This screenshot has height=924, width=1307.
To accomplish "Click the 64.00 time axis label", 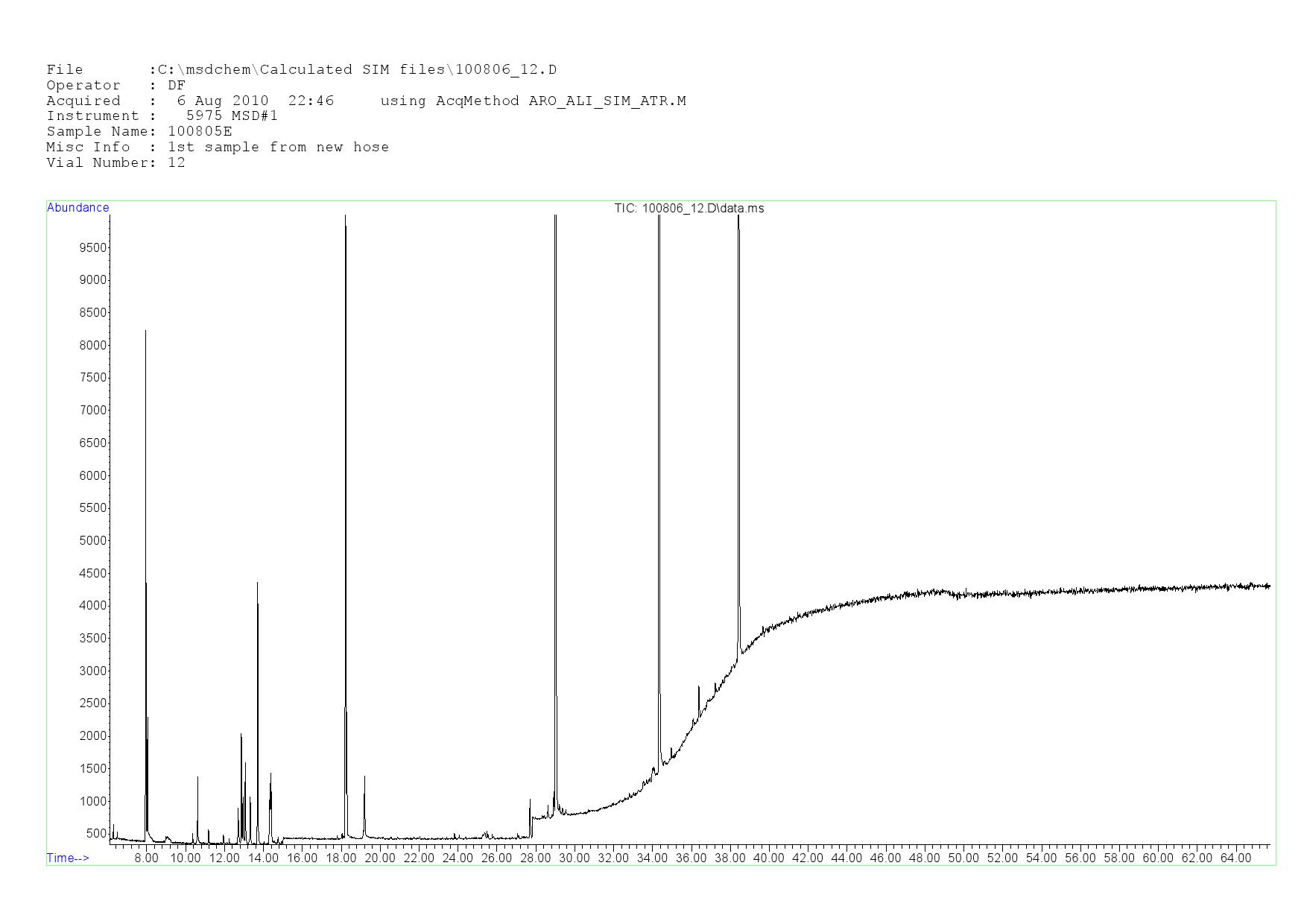I will tap(1235, 858).
